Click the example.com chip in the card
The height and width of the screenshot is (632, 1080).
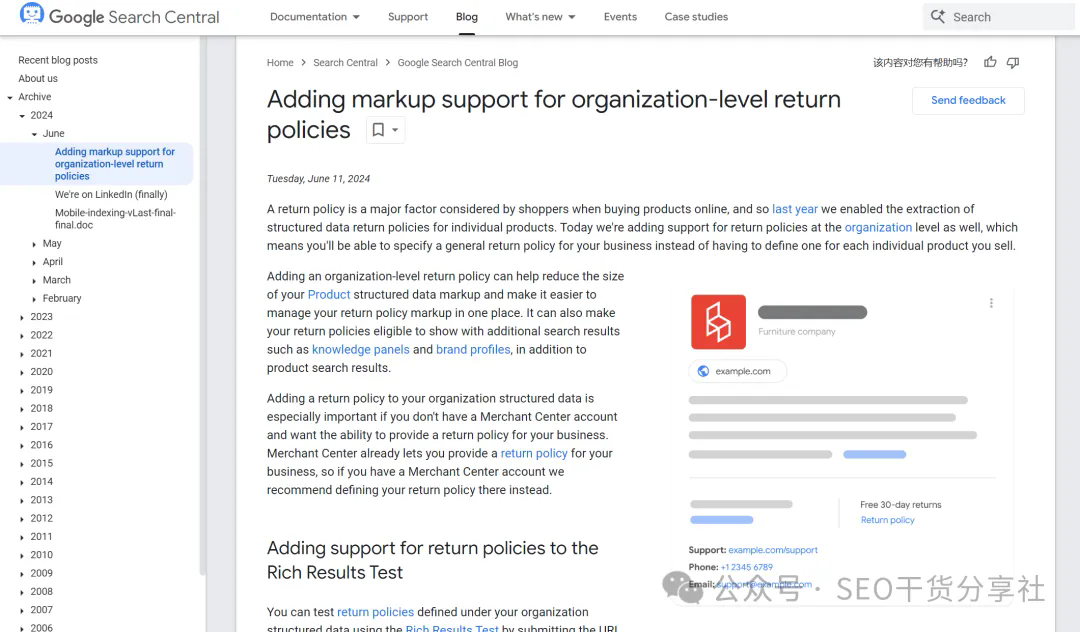pyautogui.click(x=737, y=371)
